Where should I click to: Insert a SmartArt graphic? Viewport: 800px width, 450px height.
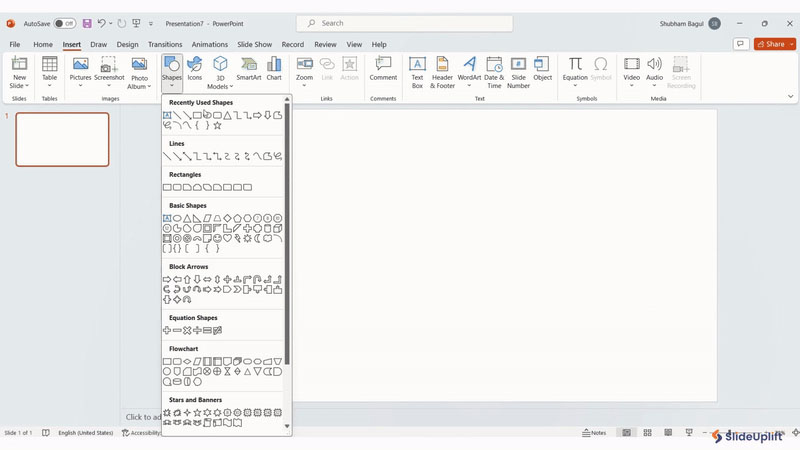249,69
